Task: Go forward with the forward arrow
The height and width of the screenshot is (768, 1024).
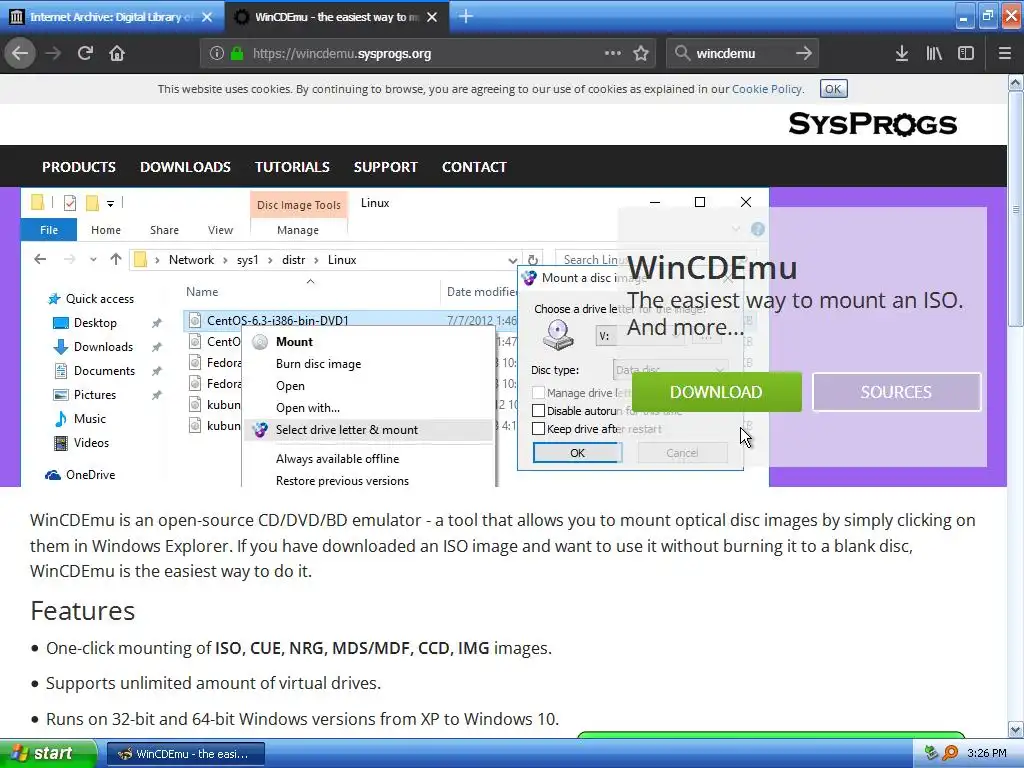Action: (x=54, y=54)
